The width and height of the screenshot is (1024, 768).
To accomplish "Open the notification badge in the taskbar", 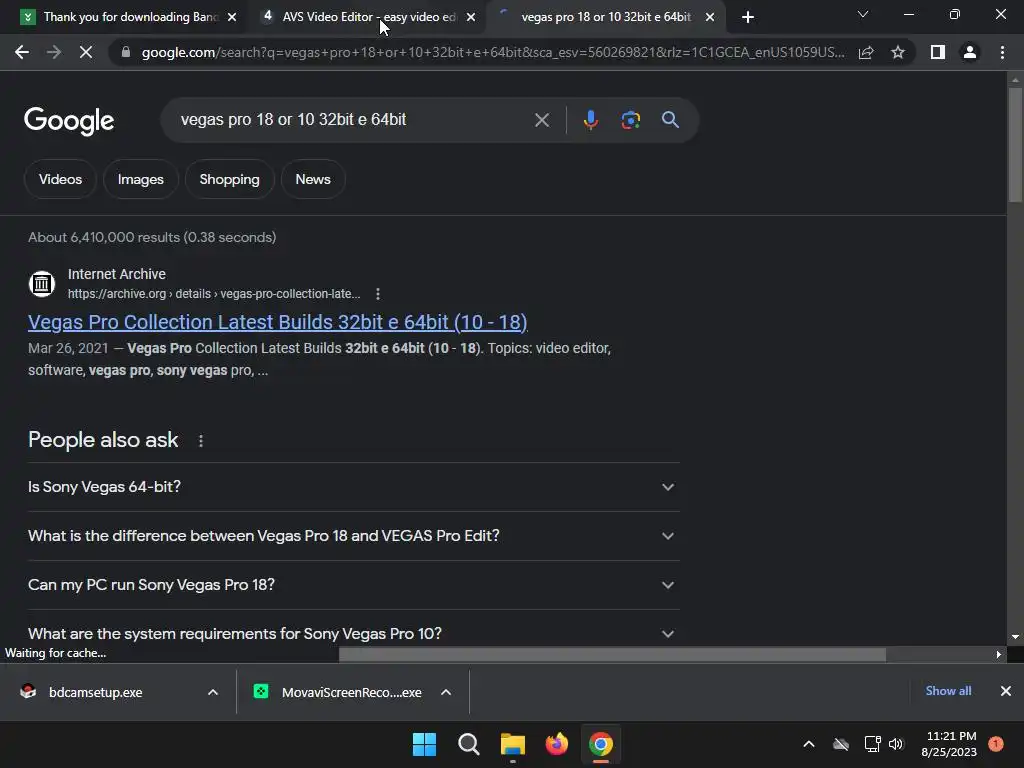I will 996,744.
